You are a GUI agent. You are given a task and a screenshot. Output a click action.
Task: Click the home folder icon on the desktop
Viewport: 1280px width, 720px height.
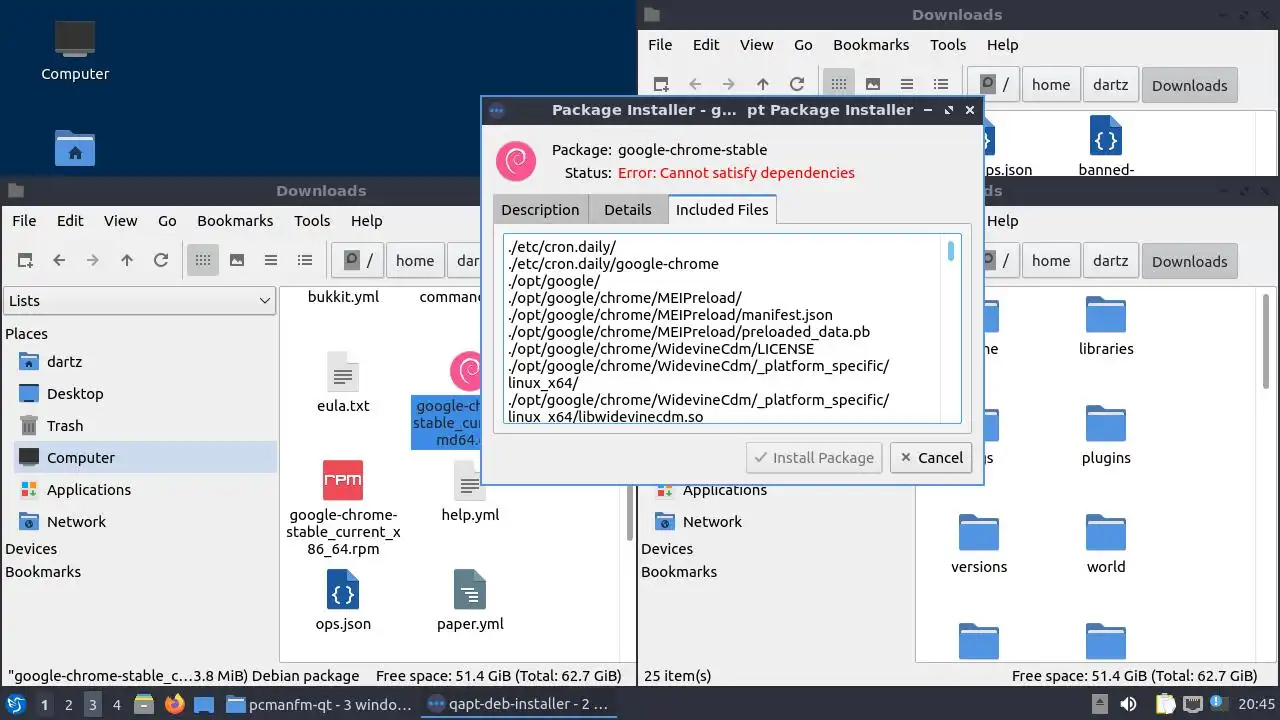click(x=75, y=148)
